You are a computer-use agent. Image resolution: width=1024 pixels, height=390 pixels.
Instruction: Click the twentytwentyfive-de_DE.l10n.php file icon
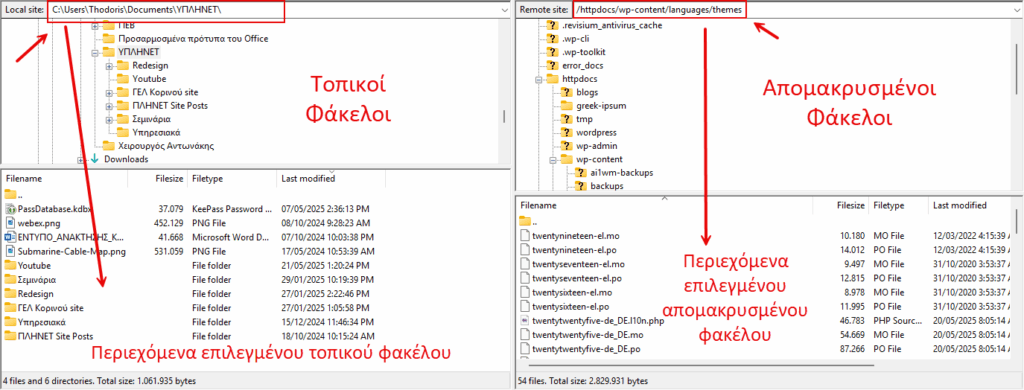(525, 321)
